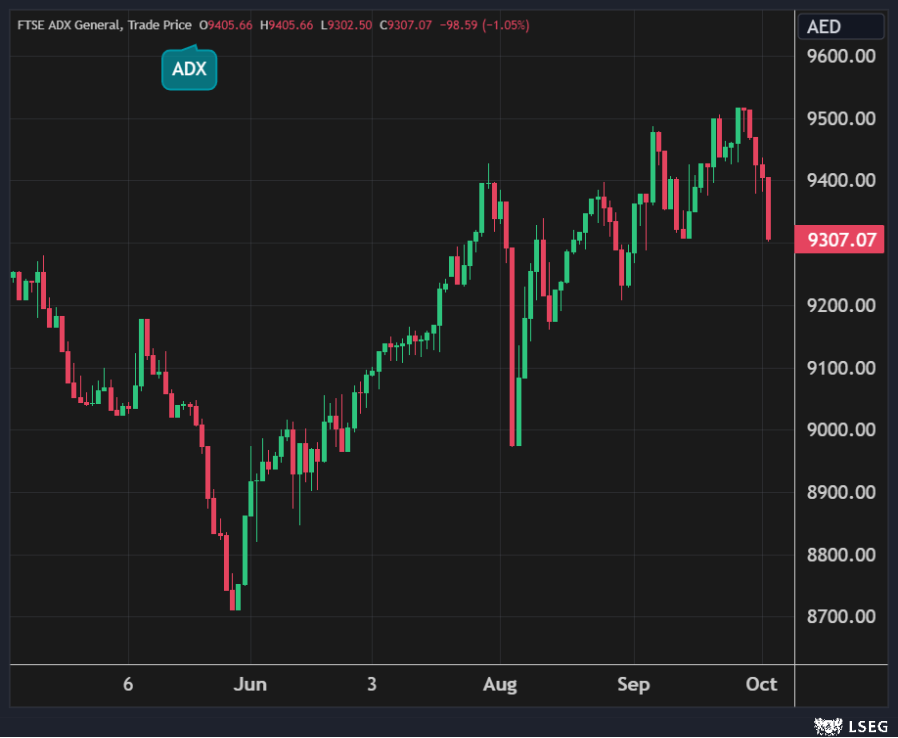Click the Aug label on time axis
898x738 pixels.
[500, 685]
